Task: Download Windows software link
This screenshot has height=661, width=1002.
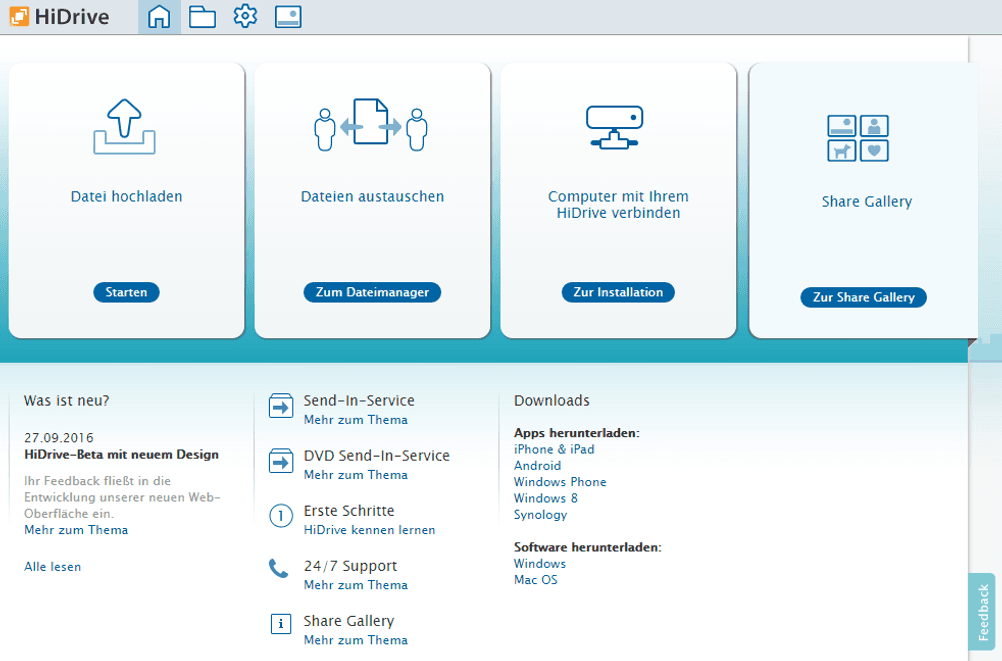Action: [540, 564]
